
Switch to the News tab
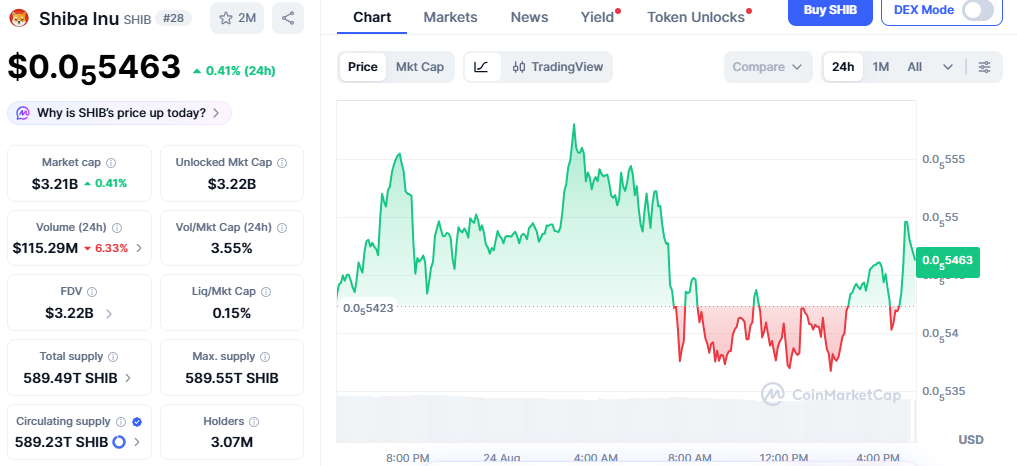tap(529, 18)
